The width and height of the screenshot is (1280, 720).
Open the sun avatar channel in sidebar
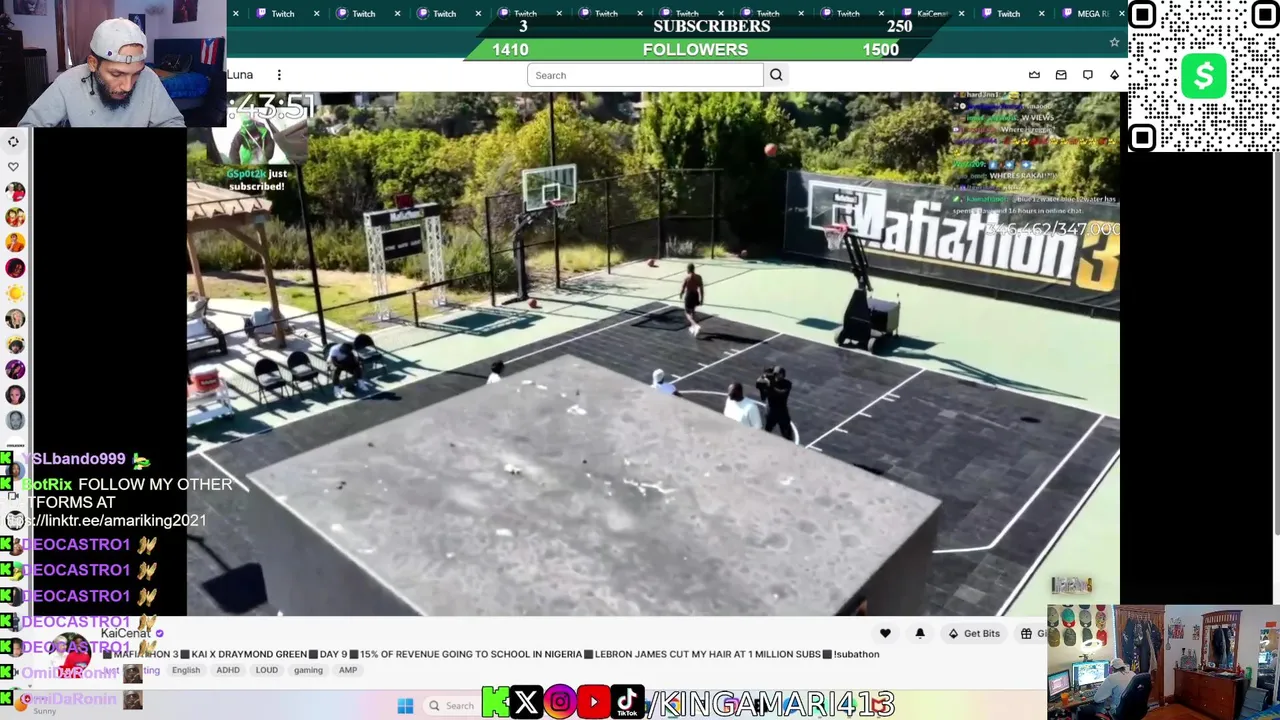tap(15, 293)
